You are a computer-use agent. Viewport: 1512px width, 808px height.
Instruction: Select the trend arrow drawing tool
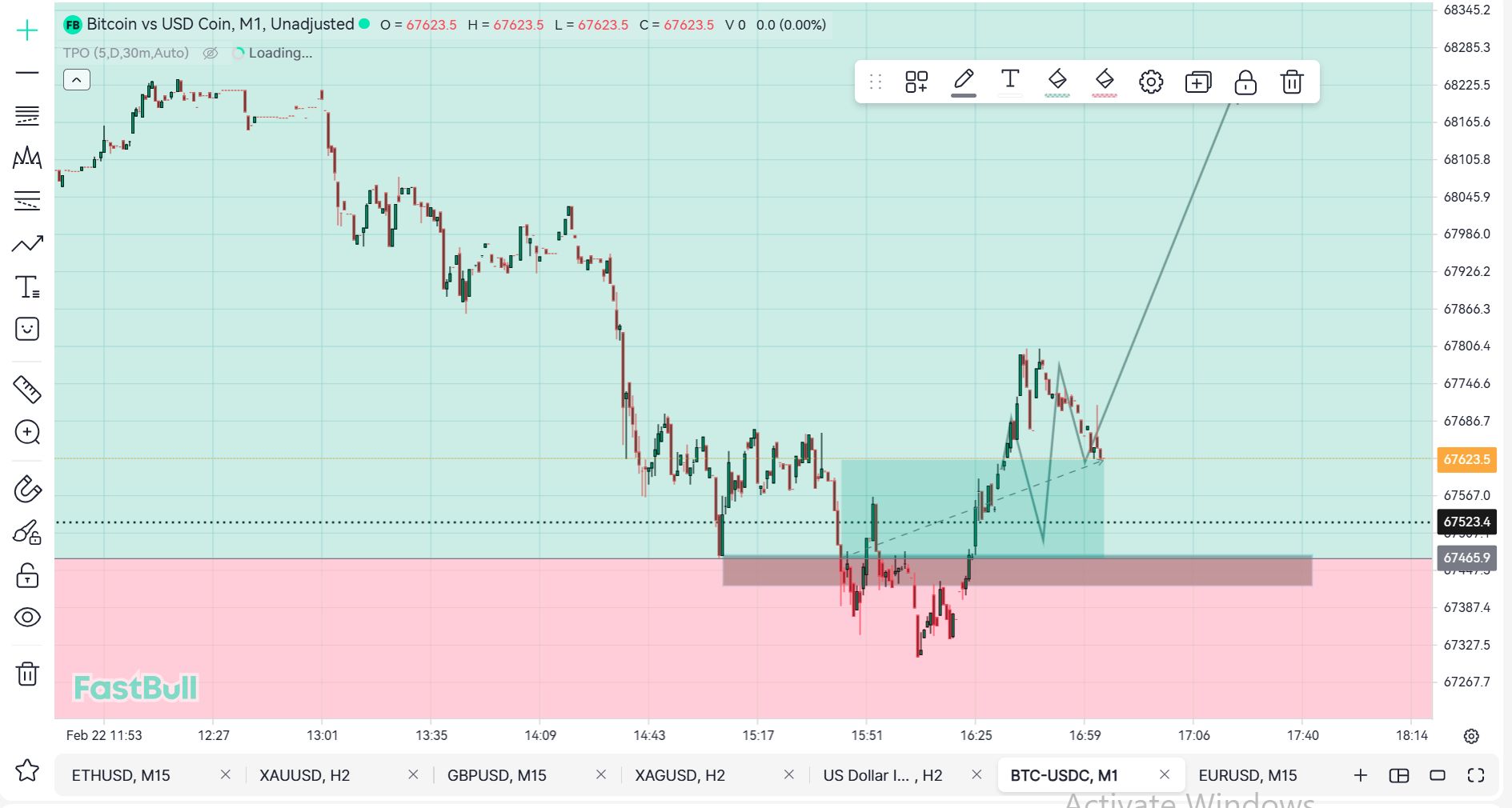27,244
